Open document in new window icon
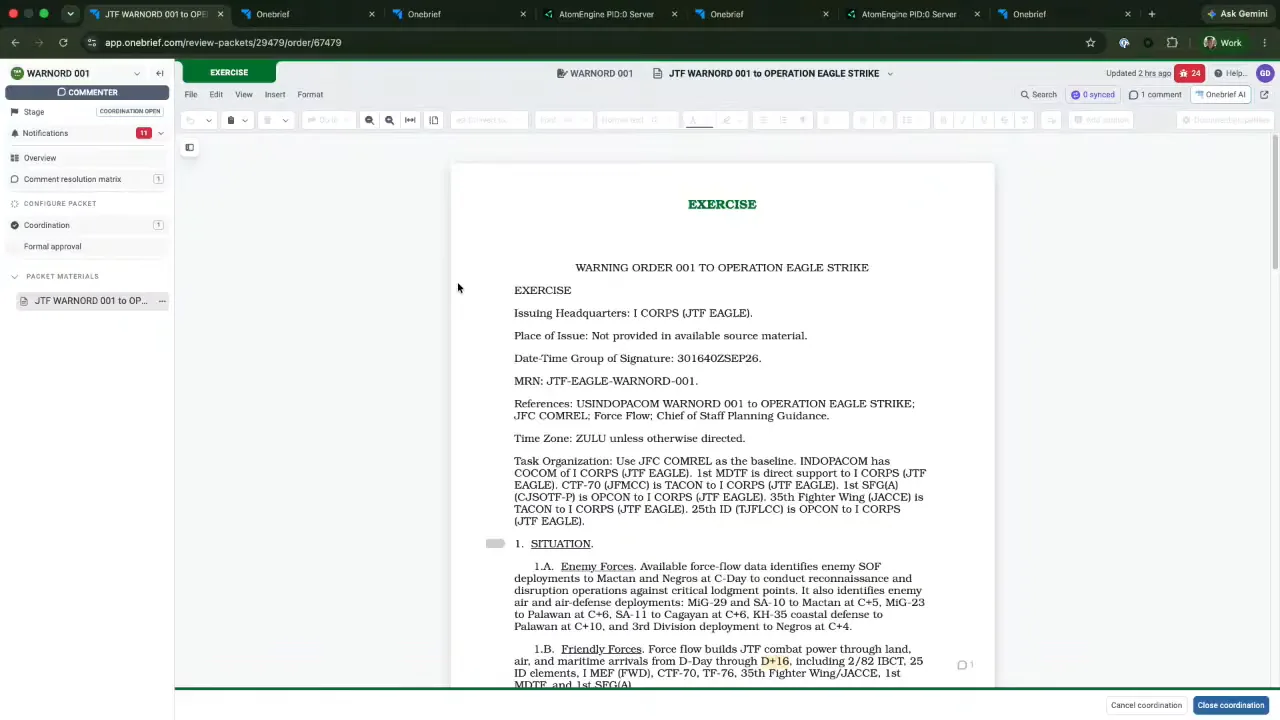This screenshot has height=720, width=1280. (x=1264, y=95)
